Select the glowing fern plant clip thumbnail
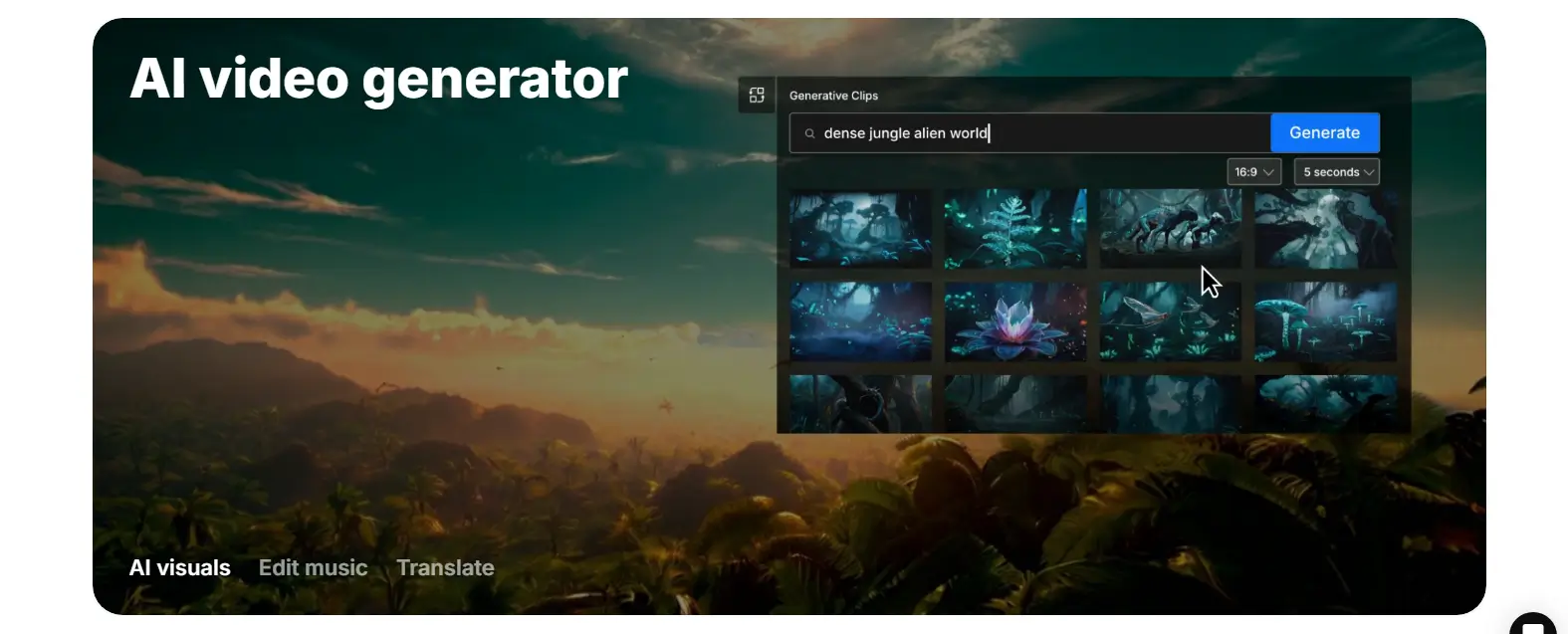The height and width of the screenshot is (634, 1568). (x=1015, y=229)
